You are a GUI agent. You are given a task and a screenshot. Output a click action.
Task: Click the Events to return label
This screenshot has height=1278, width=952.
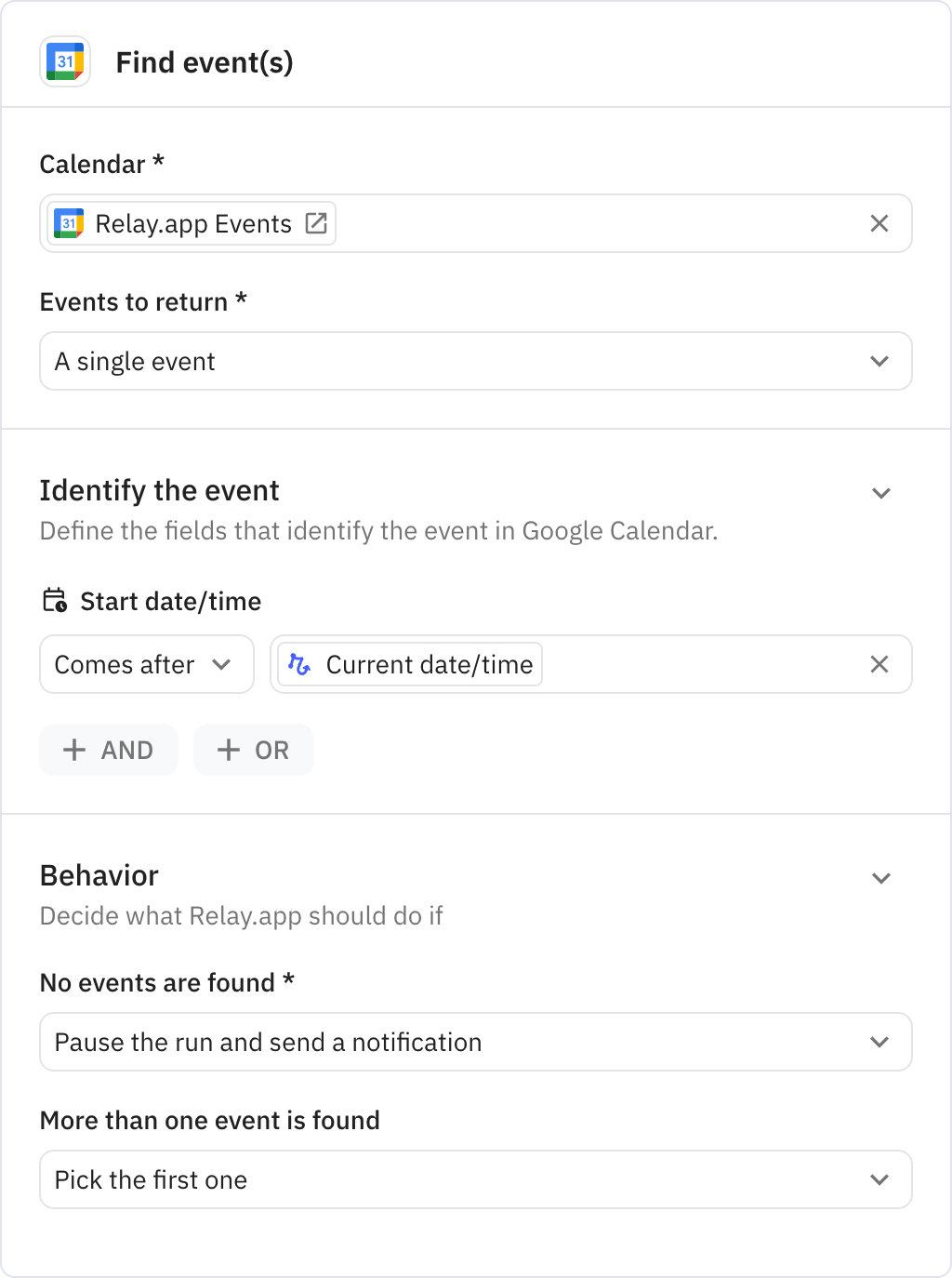(143, 301)
